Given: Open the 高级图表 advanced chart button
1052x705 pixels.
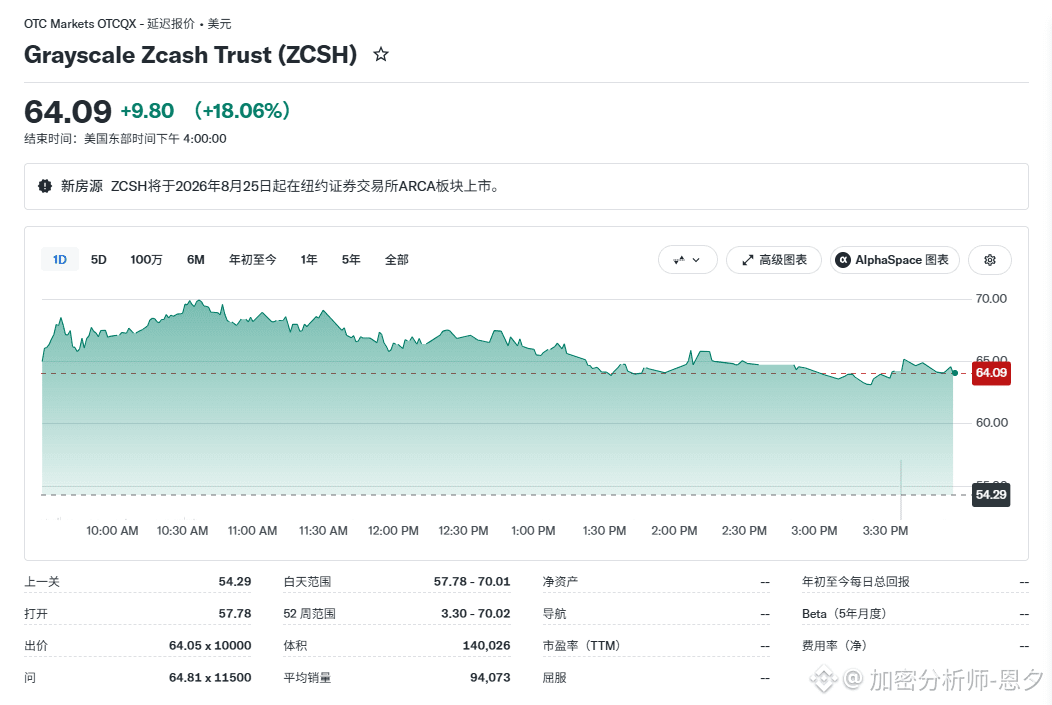Looking at the screenshot, I should (x=774, y=260).
